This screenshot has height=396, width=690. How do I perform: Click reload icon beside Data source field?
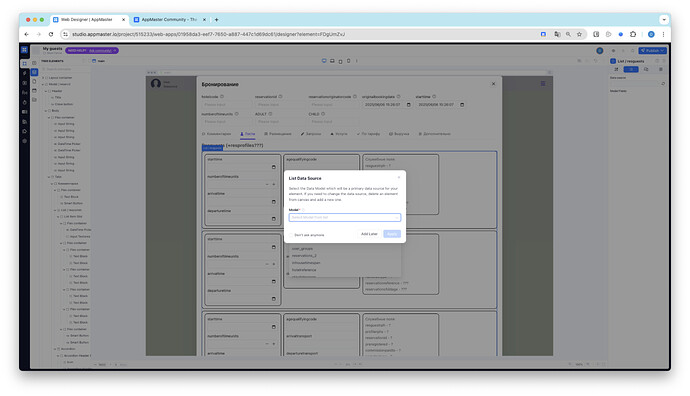[x=663, y=84]
